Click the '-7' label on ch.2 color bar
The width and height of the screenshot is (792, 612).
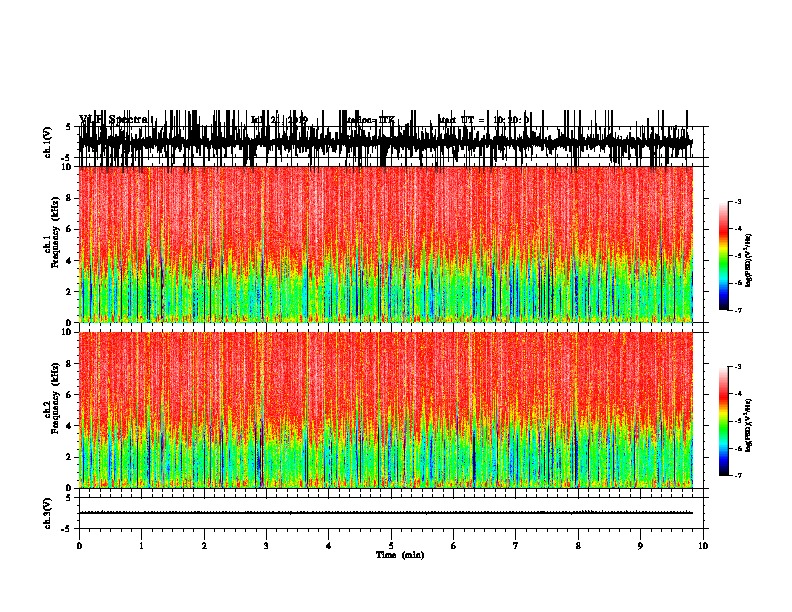click(737, 475)
